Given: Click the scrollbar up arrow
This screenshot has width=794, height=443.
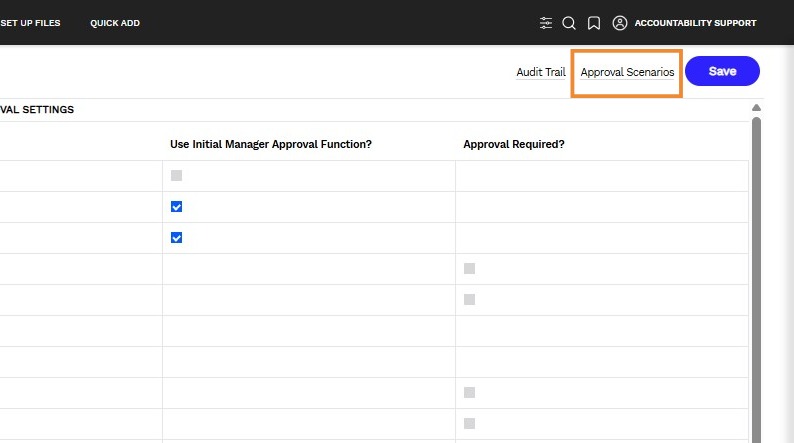Looking at the screenshot, I should pyautogui.click(x=756, y=107).
